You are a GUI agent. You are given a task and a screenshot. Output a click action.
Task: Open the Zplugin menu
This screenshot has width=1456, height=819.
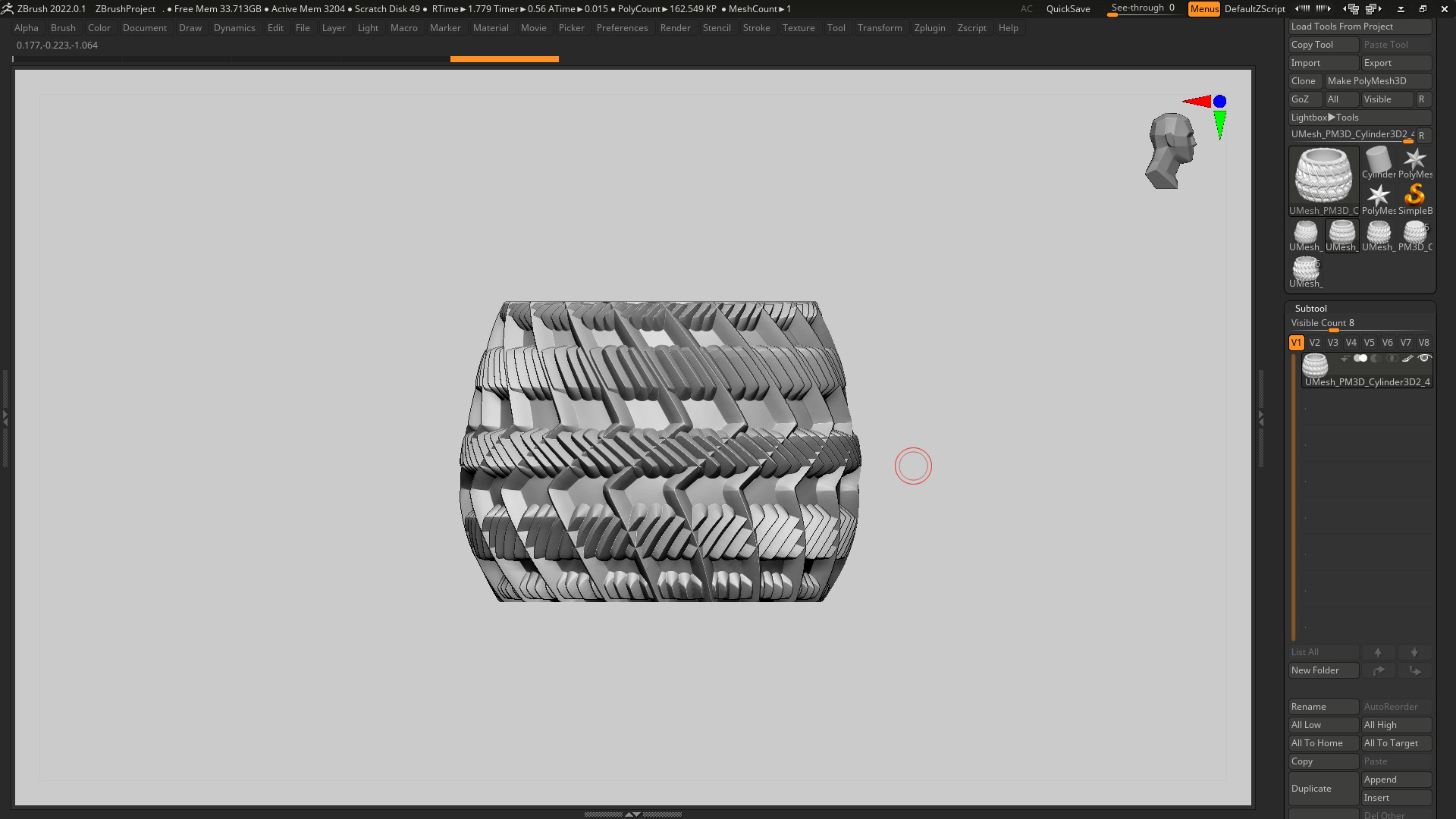point(930,28)
